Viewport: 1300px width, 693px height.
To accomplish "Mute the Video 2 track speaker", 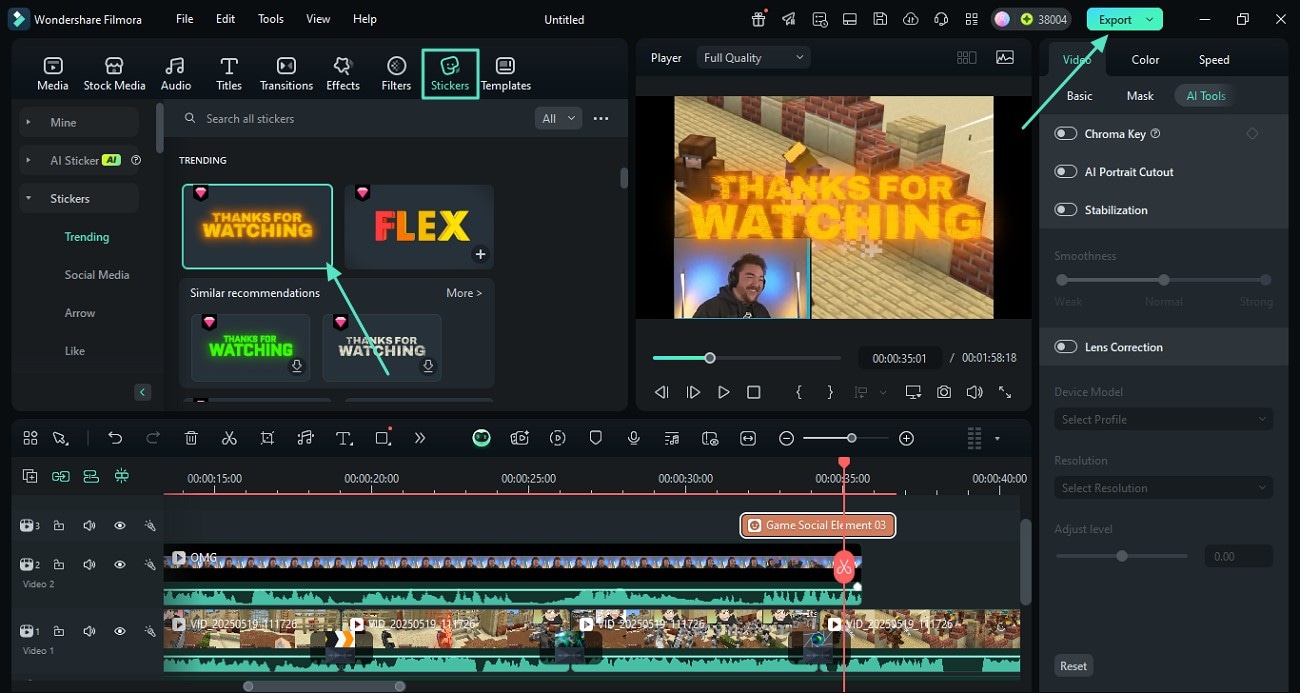I will [89, 564].
